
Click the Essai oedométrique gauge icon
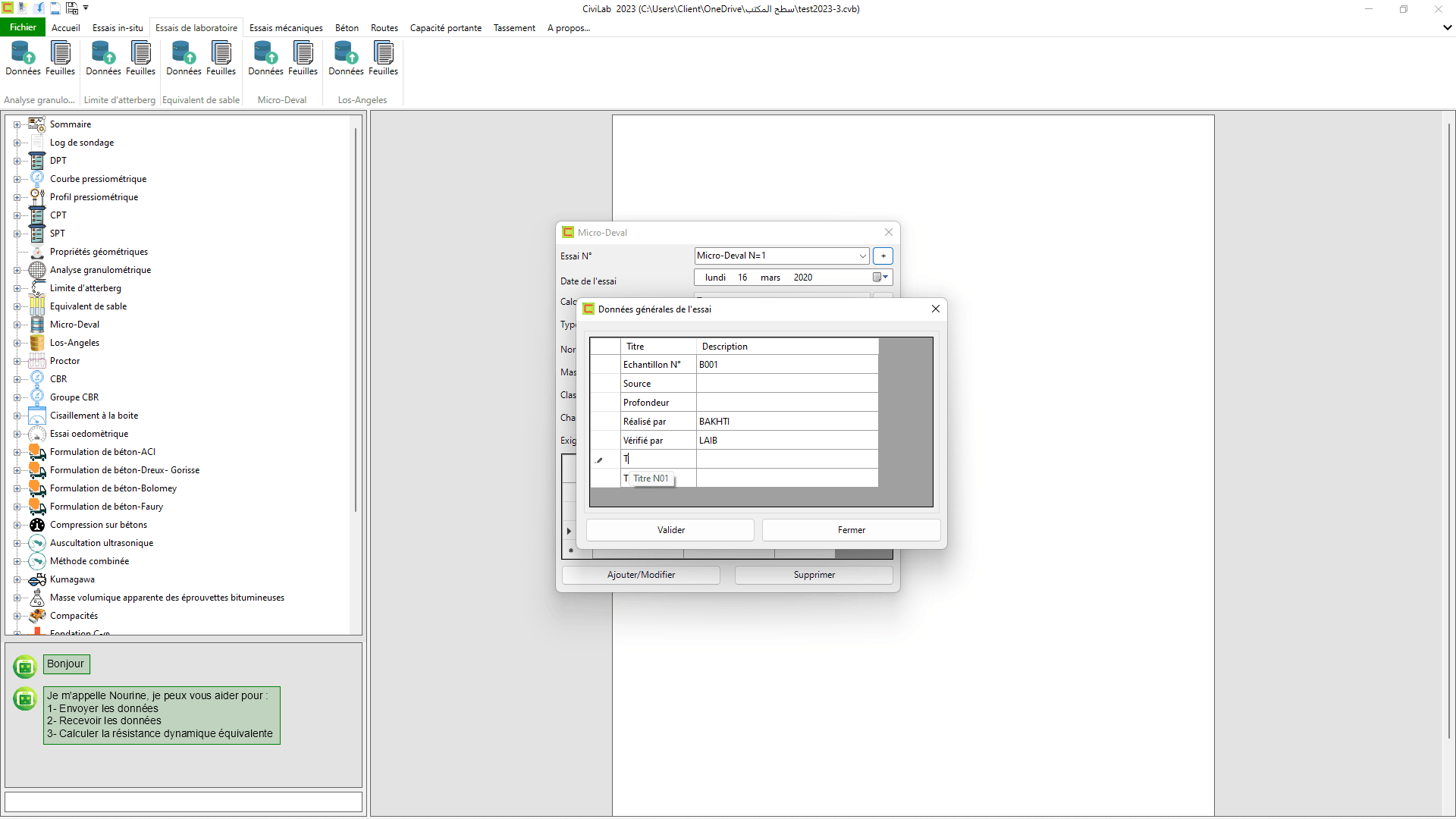[x=37, y=433]
